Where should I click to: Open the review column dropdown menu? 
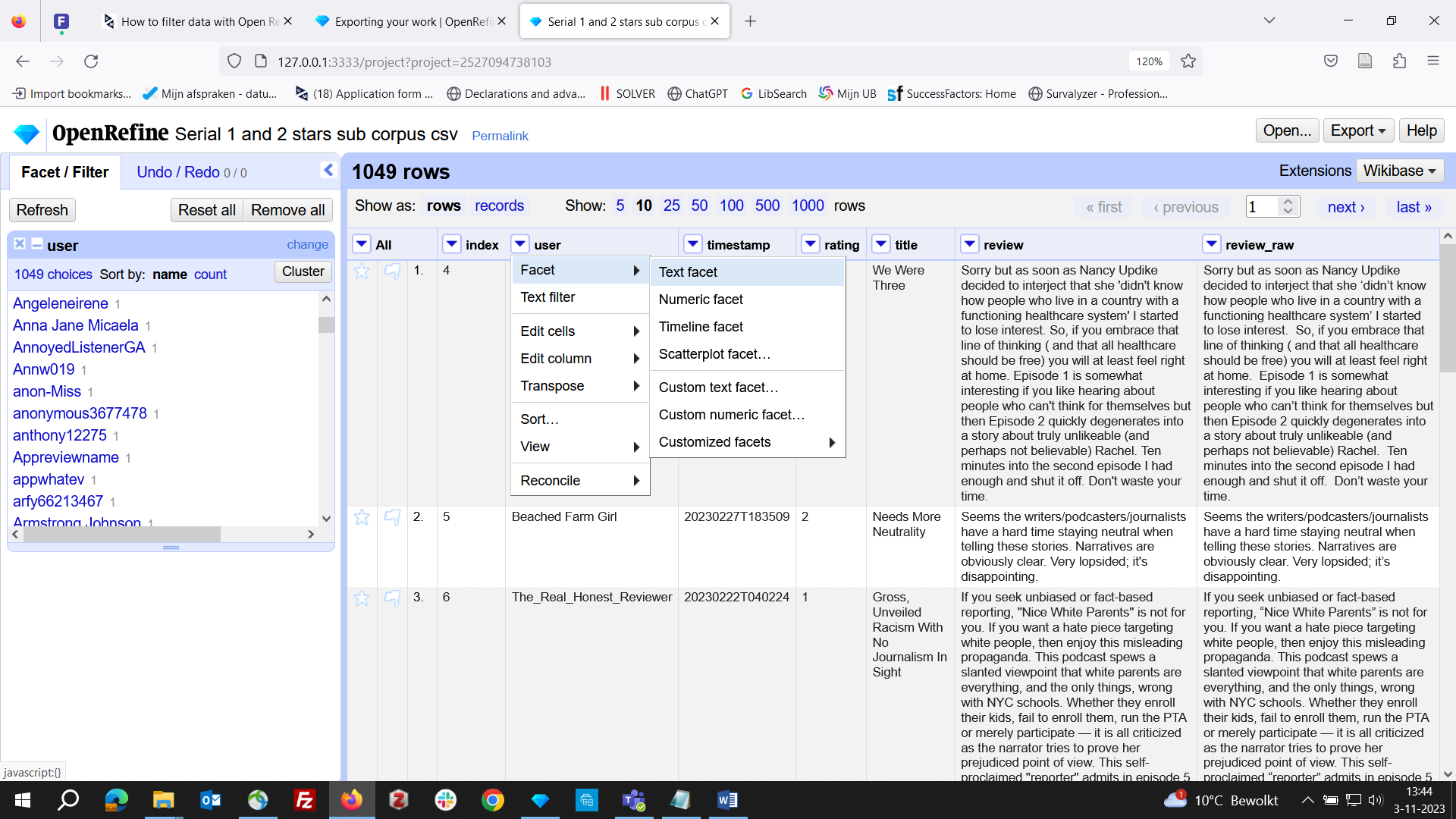point(970,244)
